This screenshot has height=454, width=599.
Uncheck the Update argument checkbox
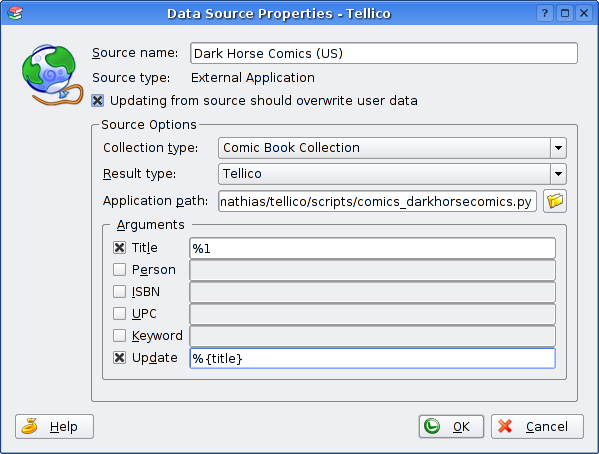click(x=120, y=358)
